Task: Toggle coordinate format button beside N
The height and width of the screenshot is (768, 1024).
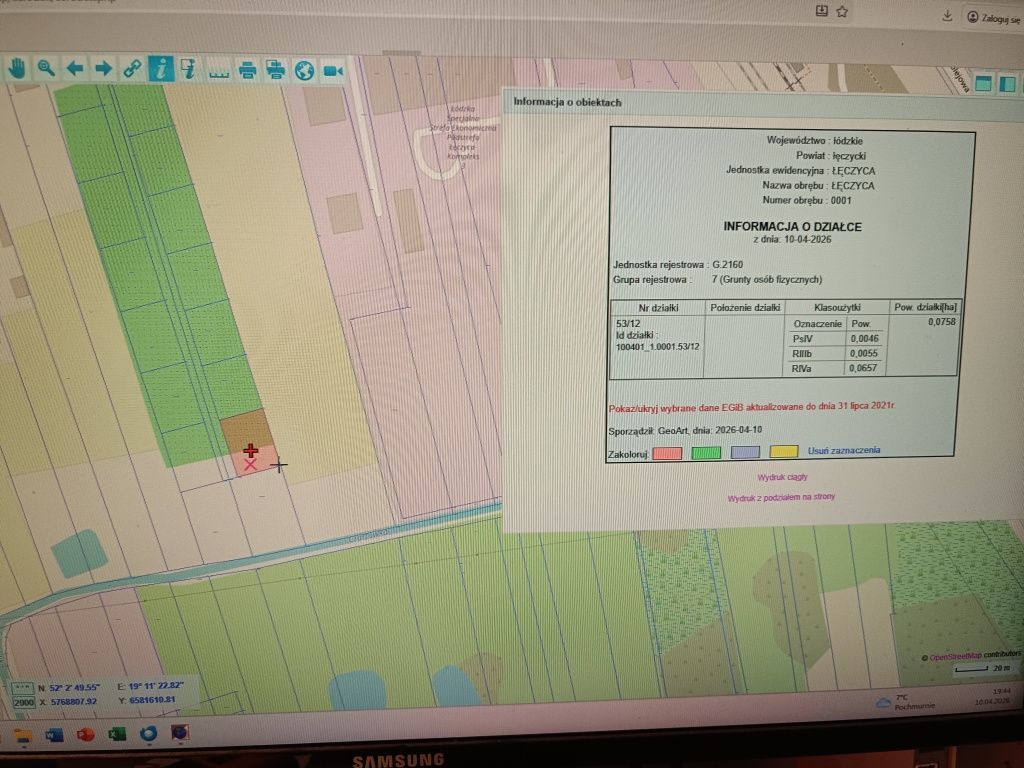Action: (22, 688)
